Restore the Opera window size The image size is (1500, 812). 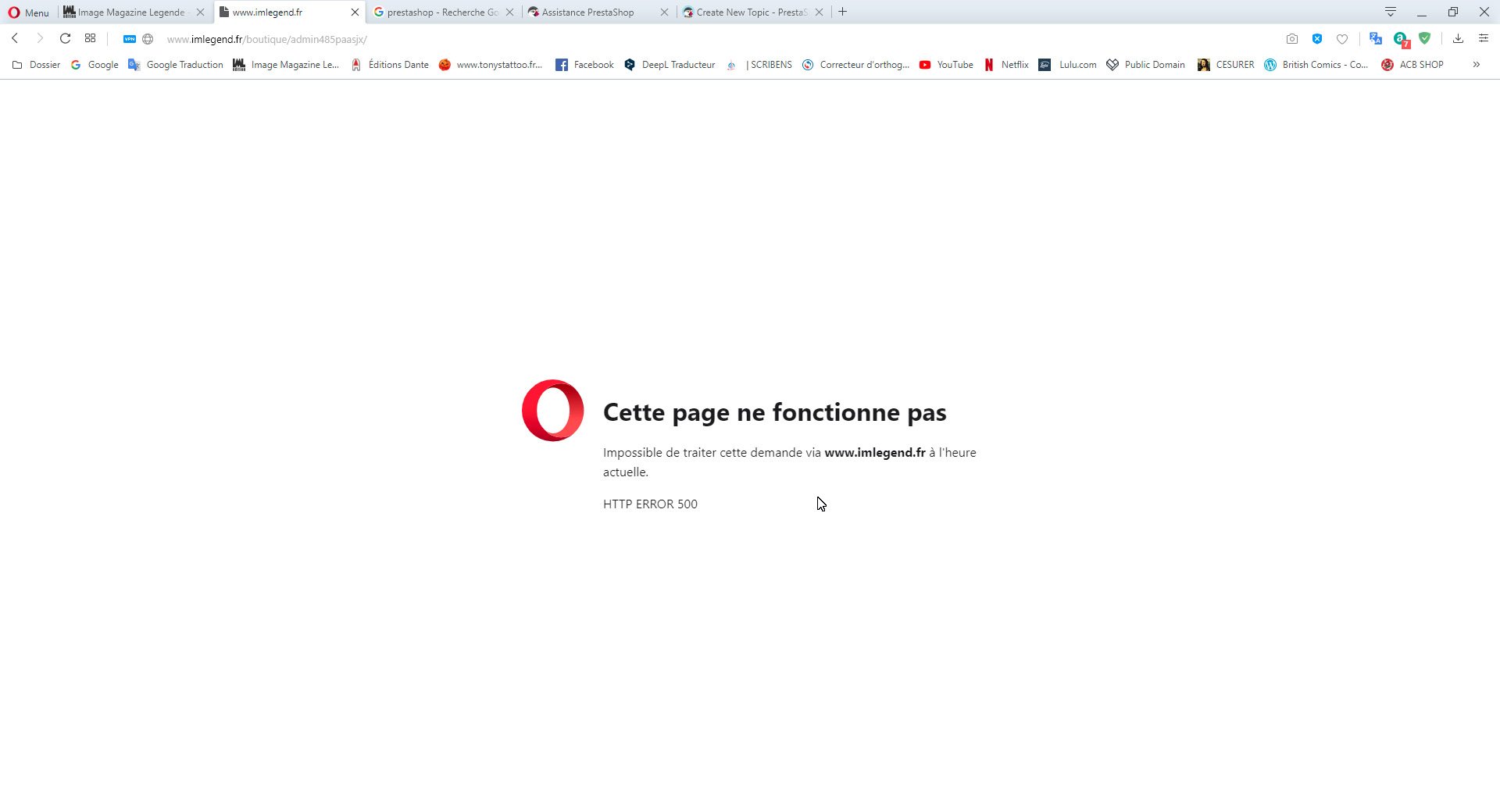tap(1453, 12)
